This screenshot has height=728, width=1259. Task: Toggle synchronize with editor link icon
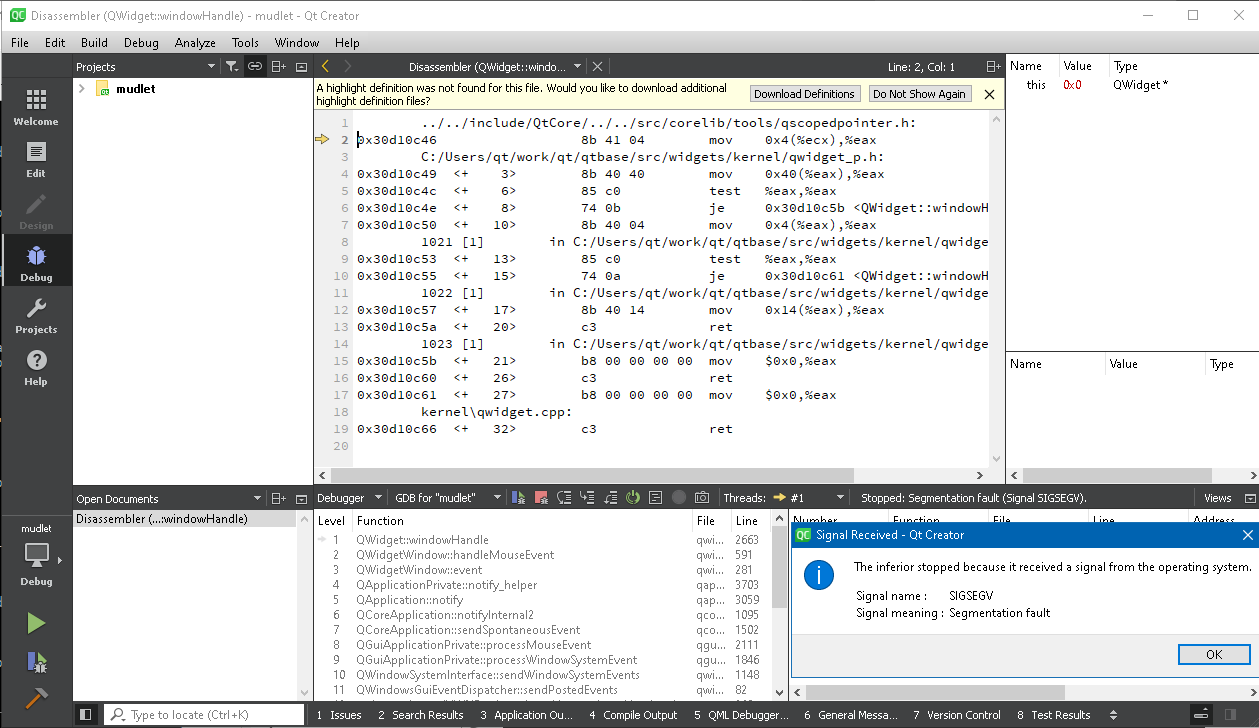(x=255, y=67)
